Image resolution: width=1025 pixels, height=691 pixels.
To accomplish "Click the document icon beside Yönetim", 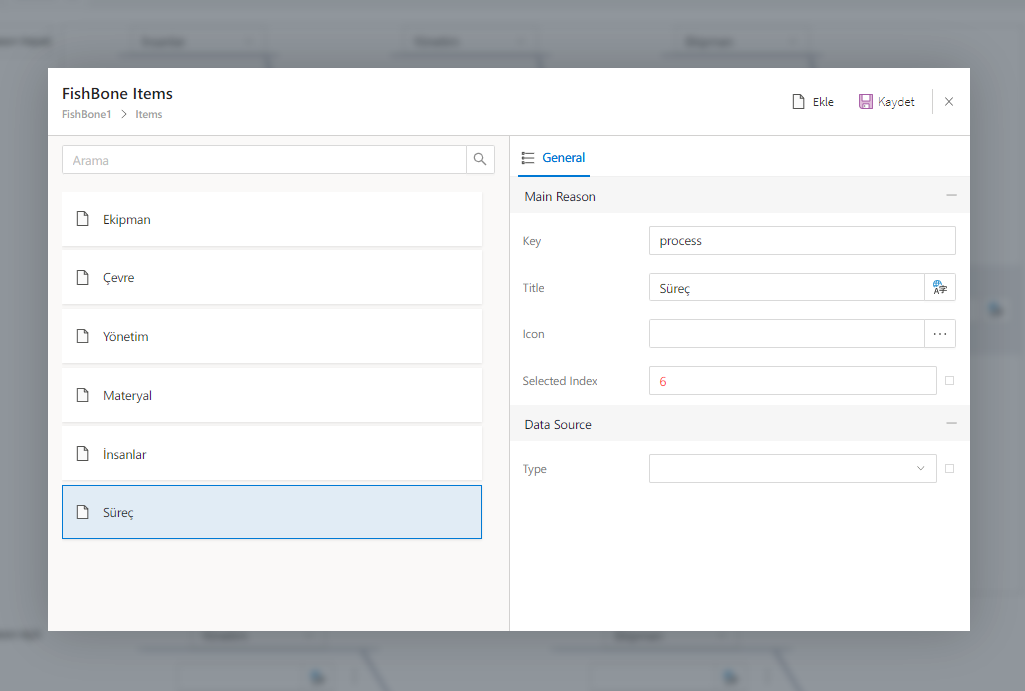I will pyautogui.click(x=84, y=337).
